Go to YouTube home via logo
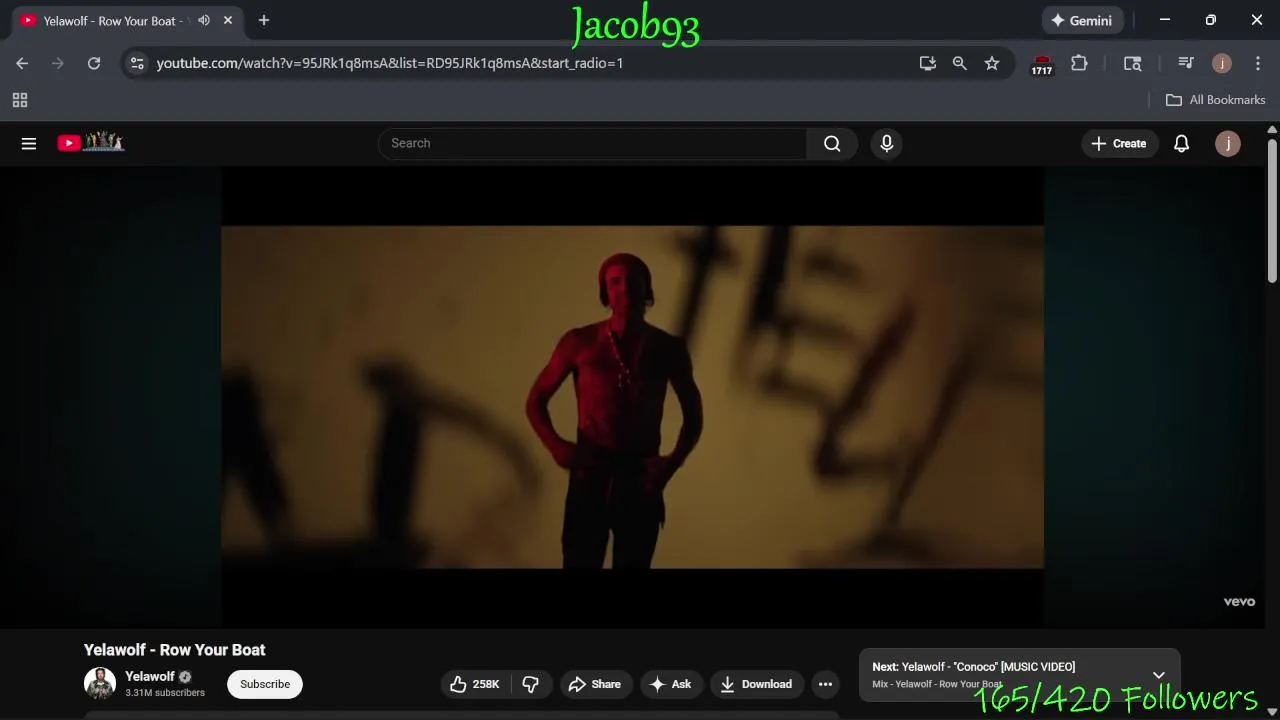 click(x=90, y=143)
